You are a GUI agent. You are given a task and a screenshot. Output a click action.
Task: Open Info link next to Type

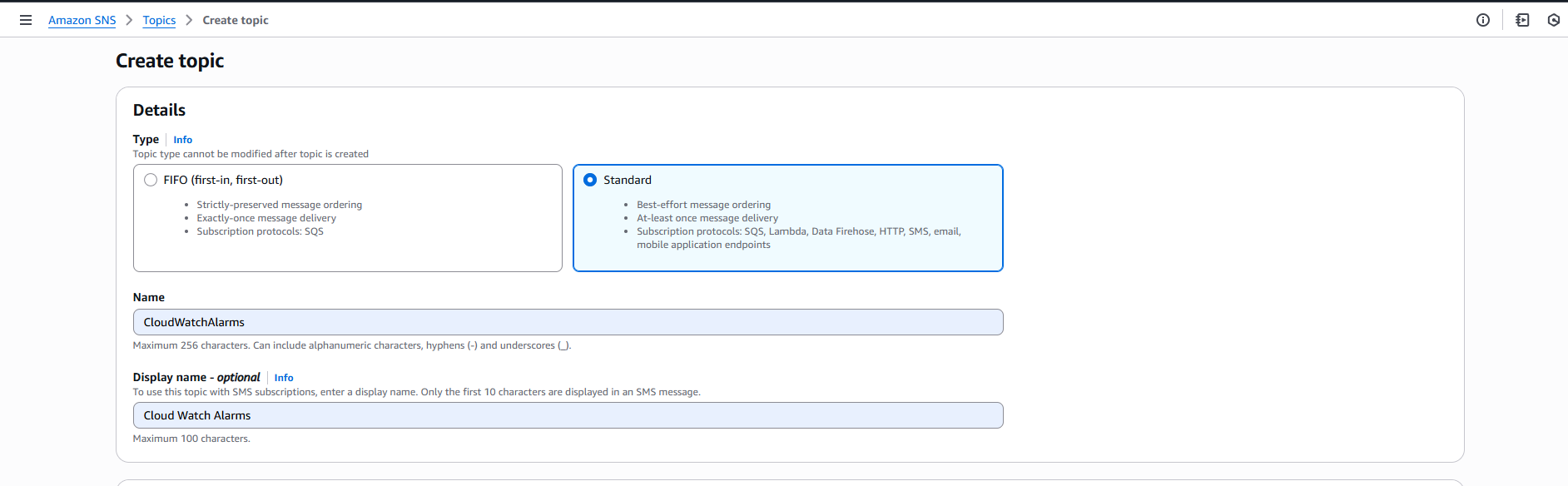click(x=182, y=140)
